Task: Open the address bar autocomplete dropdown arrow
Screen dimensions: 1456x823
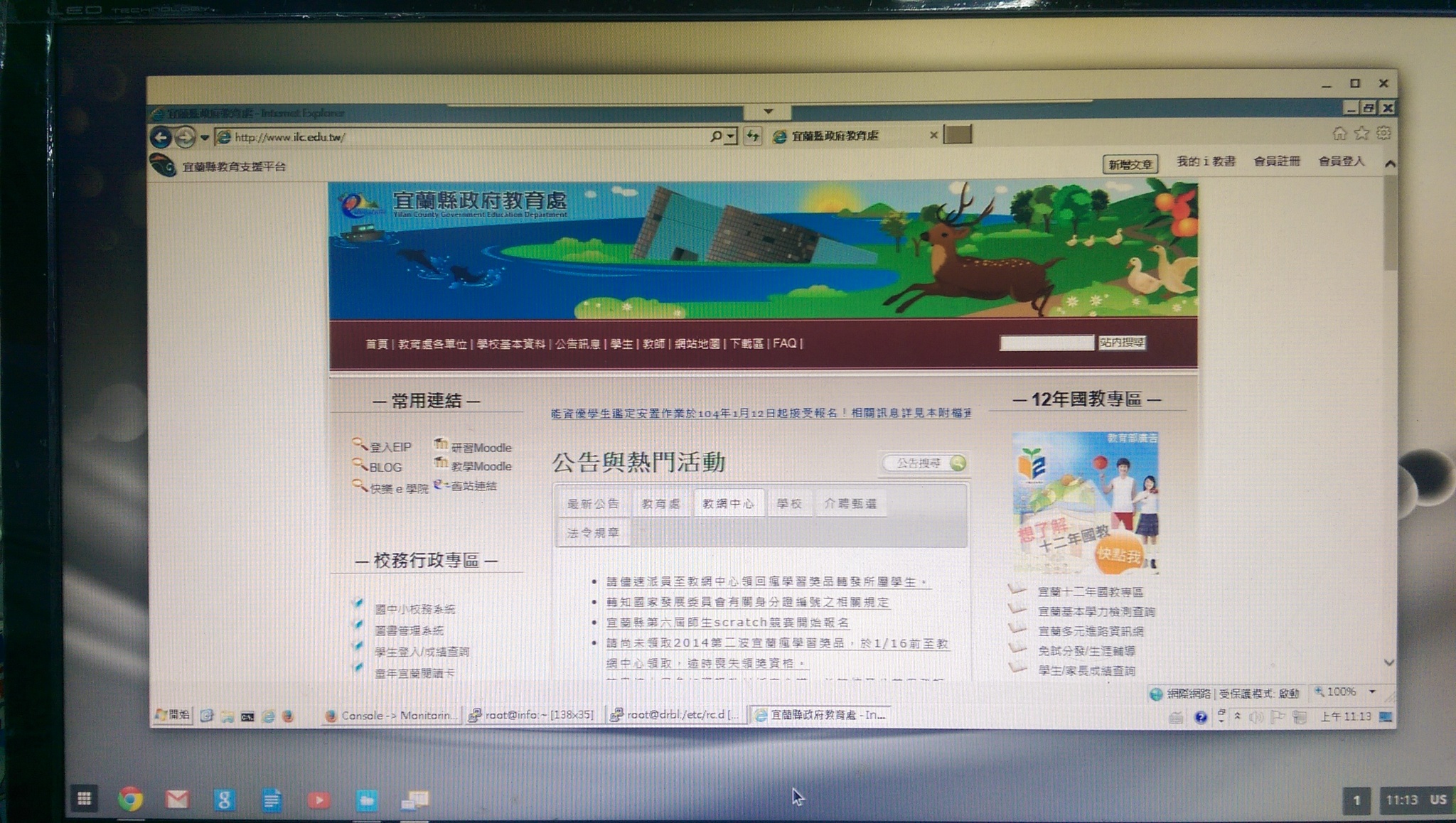Action: (731, 136)
